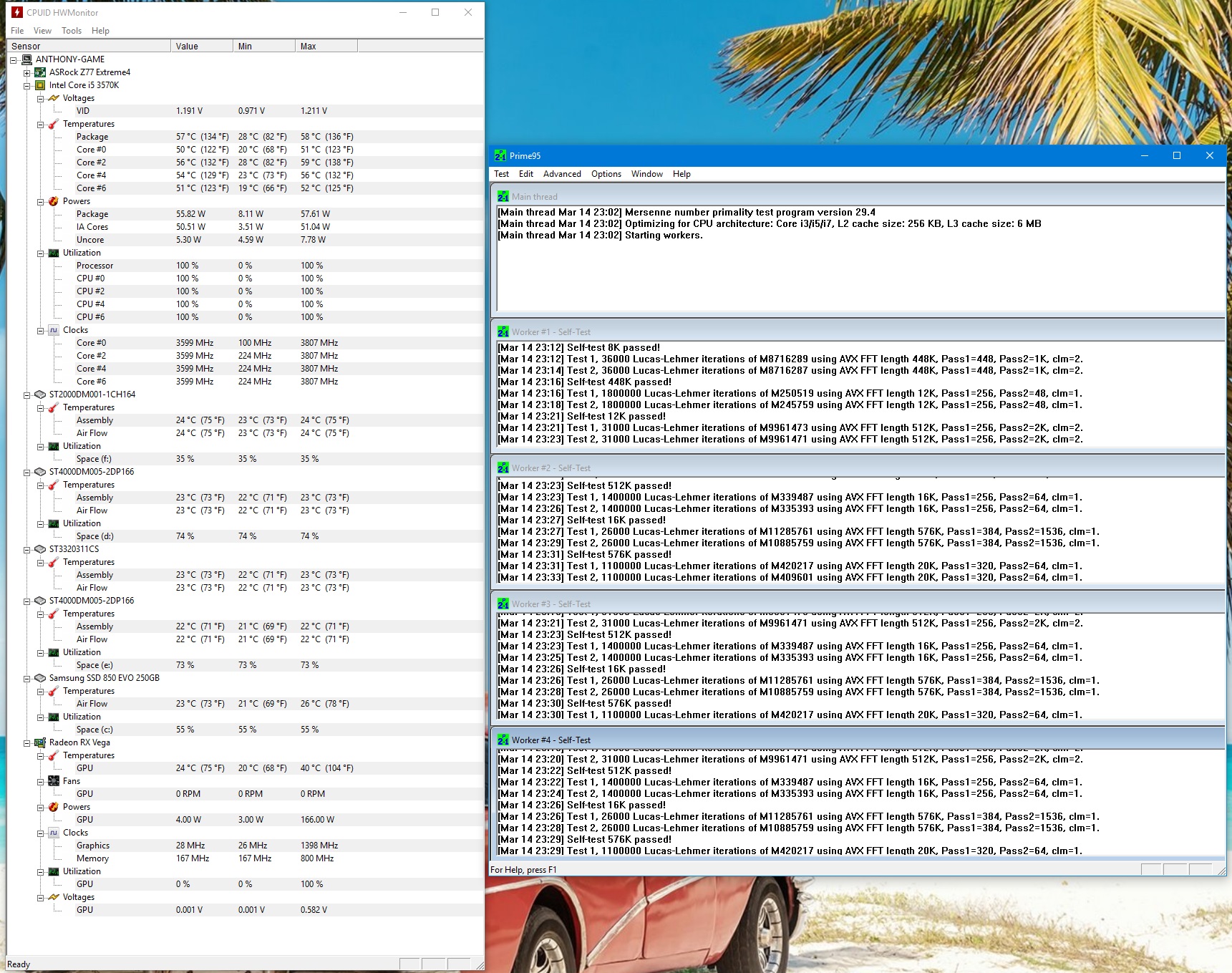
Task: Collapse the Intel Core i5 3570K node
Action: pyautogui.click(x=26, y=86)
